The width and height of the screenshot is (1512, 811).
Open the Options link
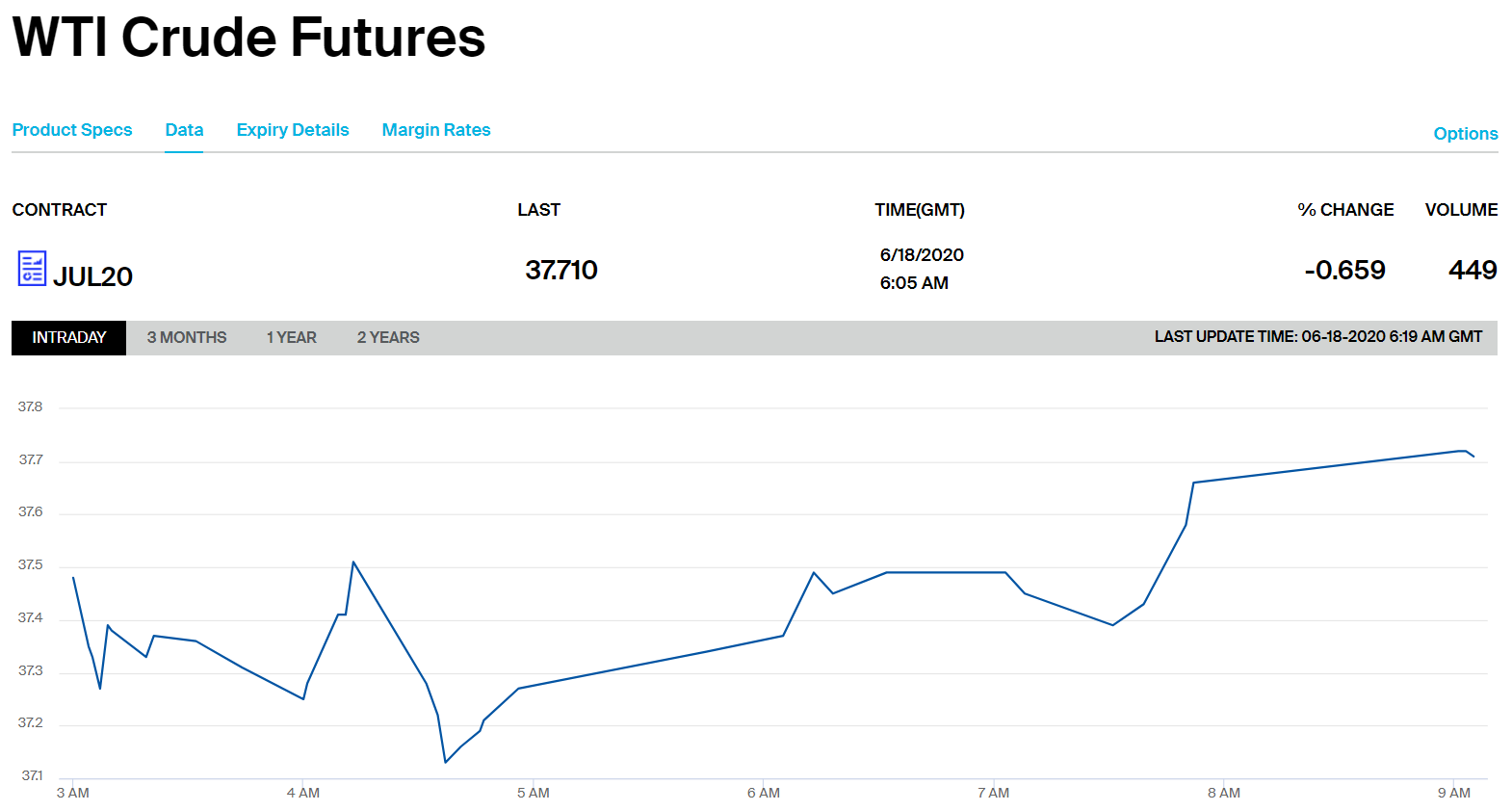(x=1466, y=134)
